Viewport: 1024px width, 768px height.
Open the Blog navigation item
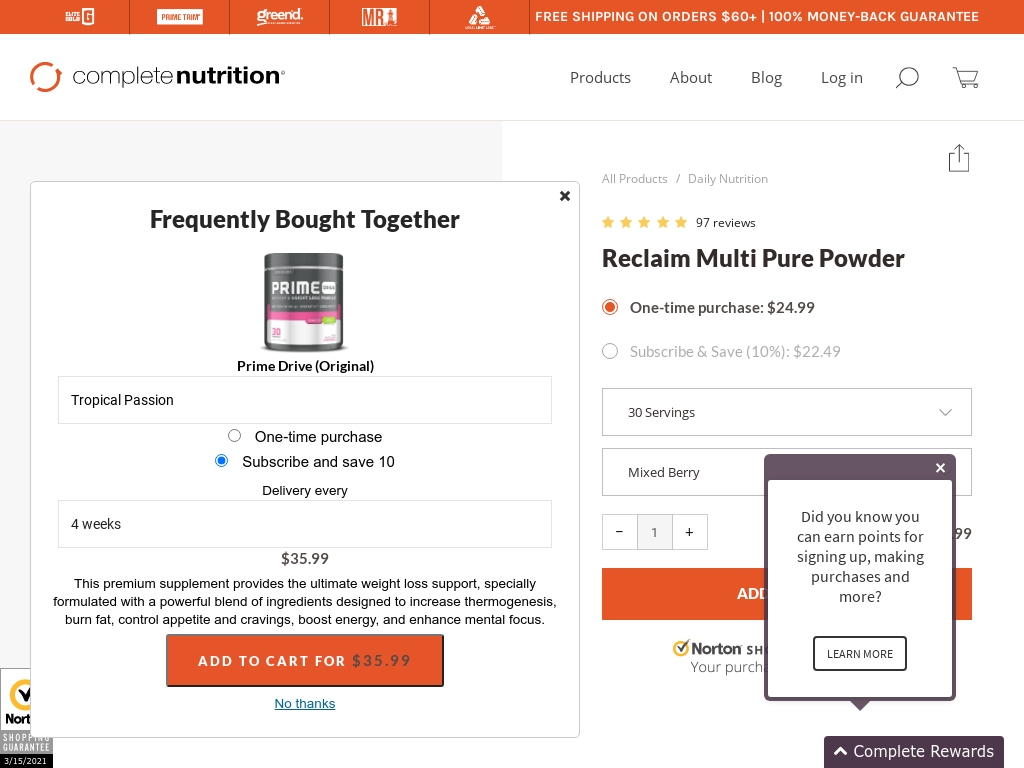pos(766,77)
